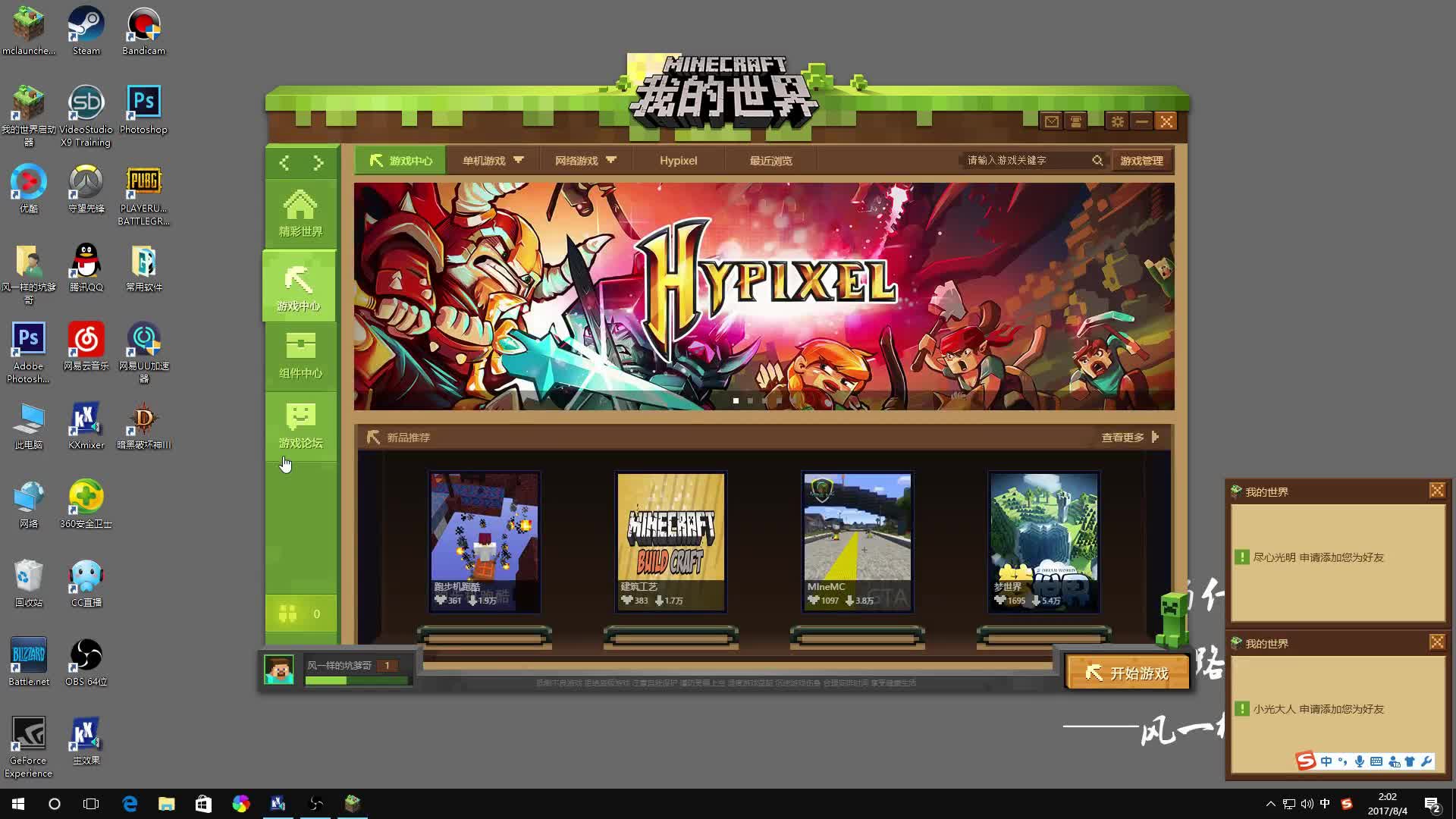The height and width of the screenshot is (819, 1456).
Task: Close the 小光大人 friend request popup
Action: 1436,642
